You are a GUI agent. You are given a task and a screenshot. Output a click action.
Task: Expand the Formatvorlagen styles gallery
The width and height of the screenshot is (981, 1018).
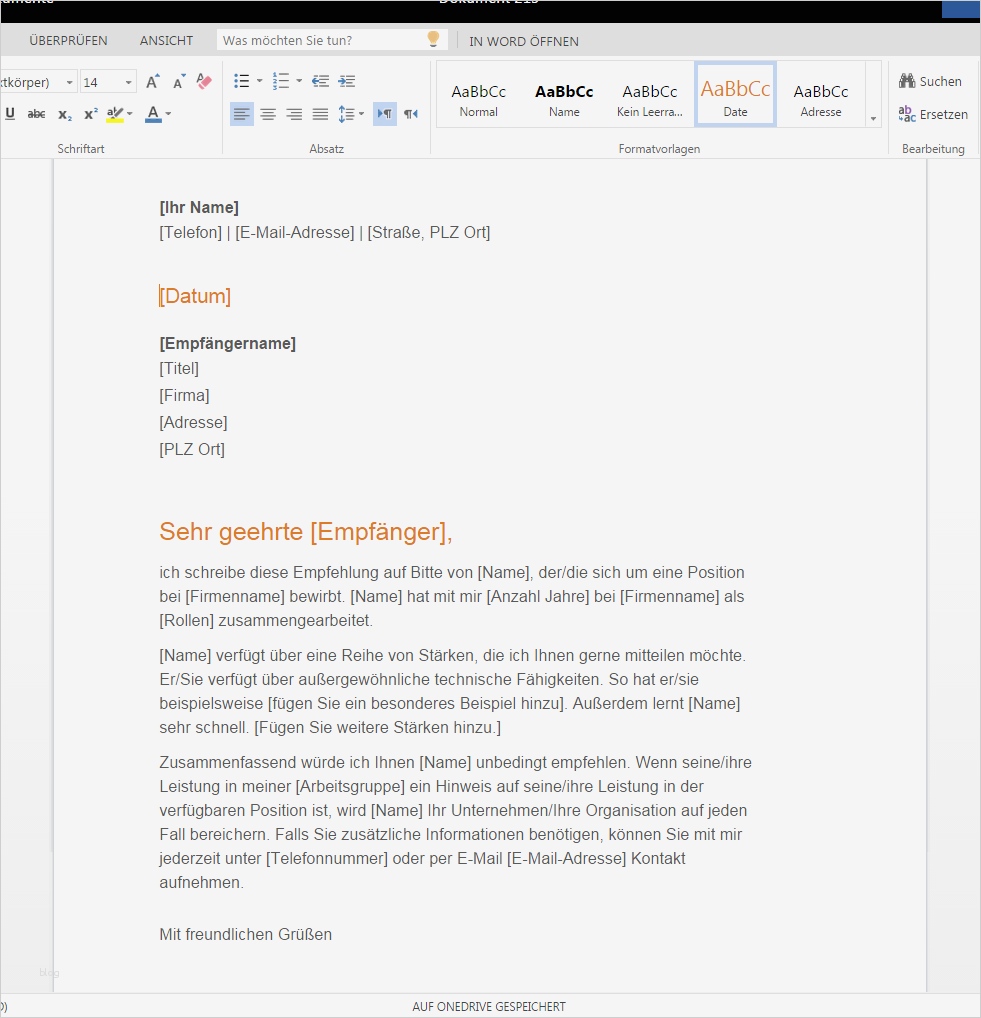[x=872, y=117]
